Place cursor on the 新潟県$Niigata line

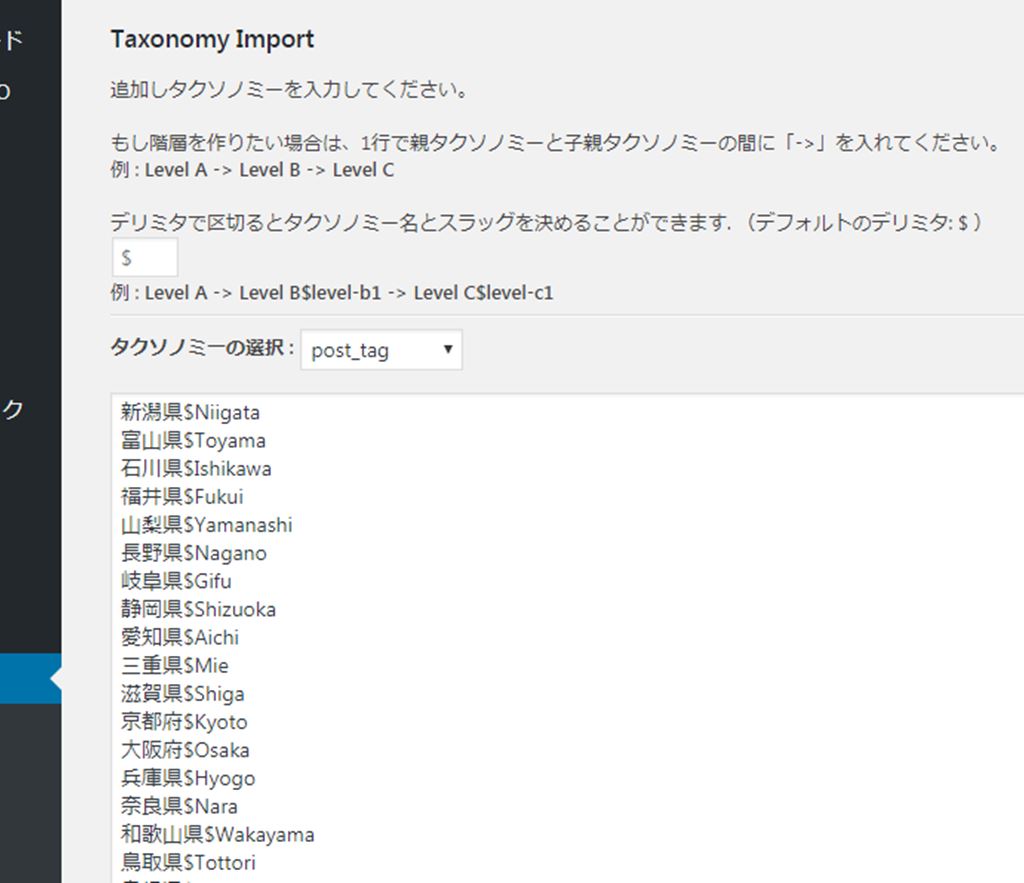click(x=190, y=412)
